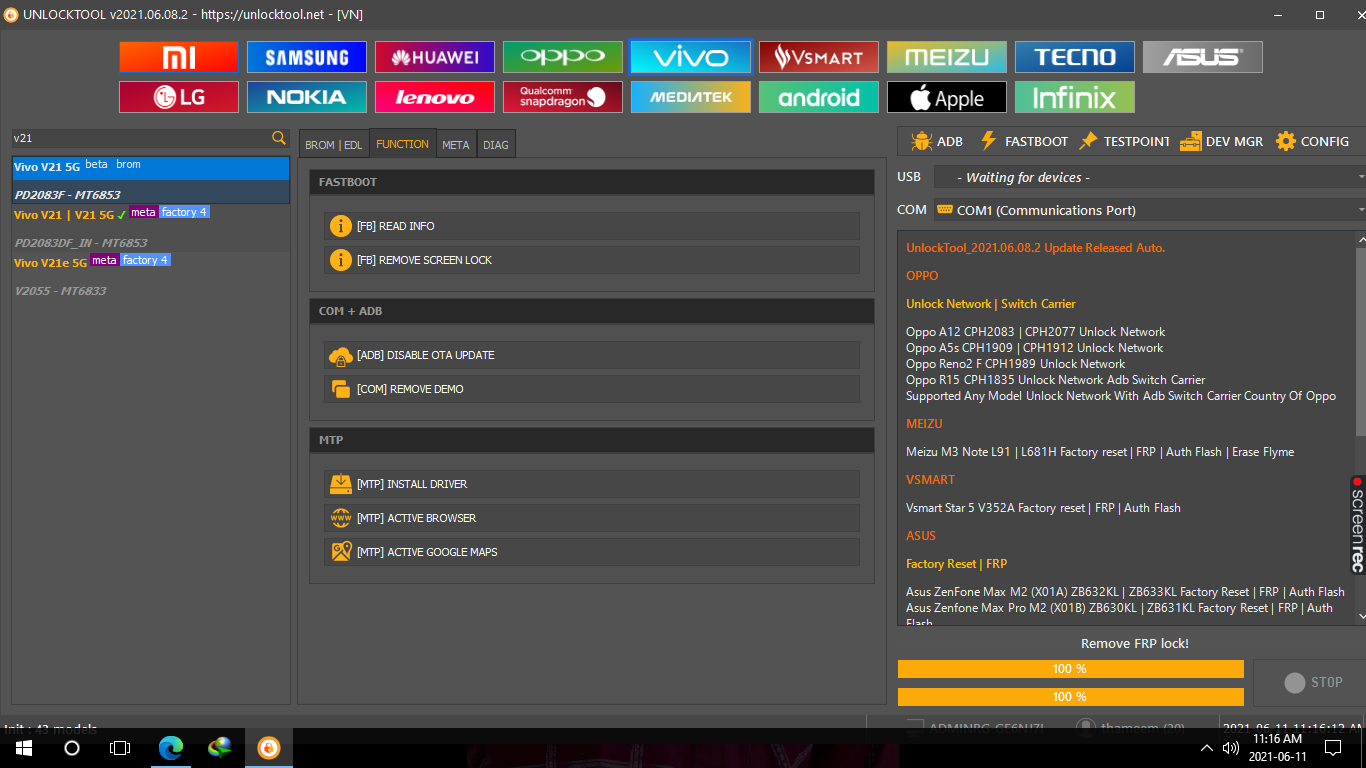Run [MTP] INSTALL DRIVER
The width and height of the screenshot is (1366, 768).
tap(592, 484)
